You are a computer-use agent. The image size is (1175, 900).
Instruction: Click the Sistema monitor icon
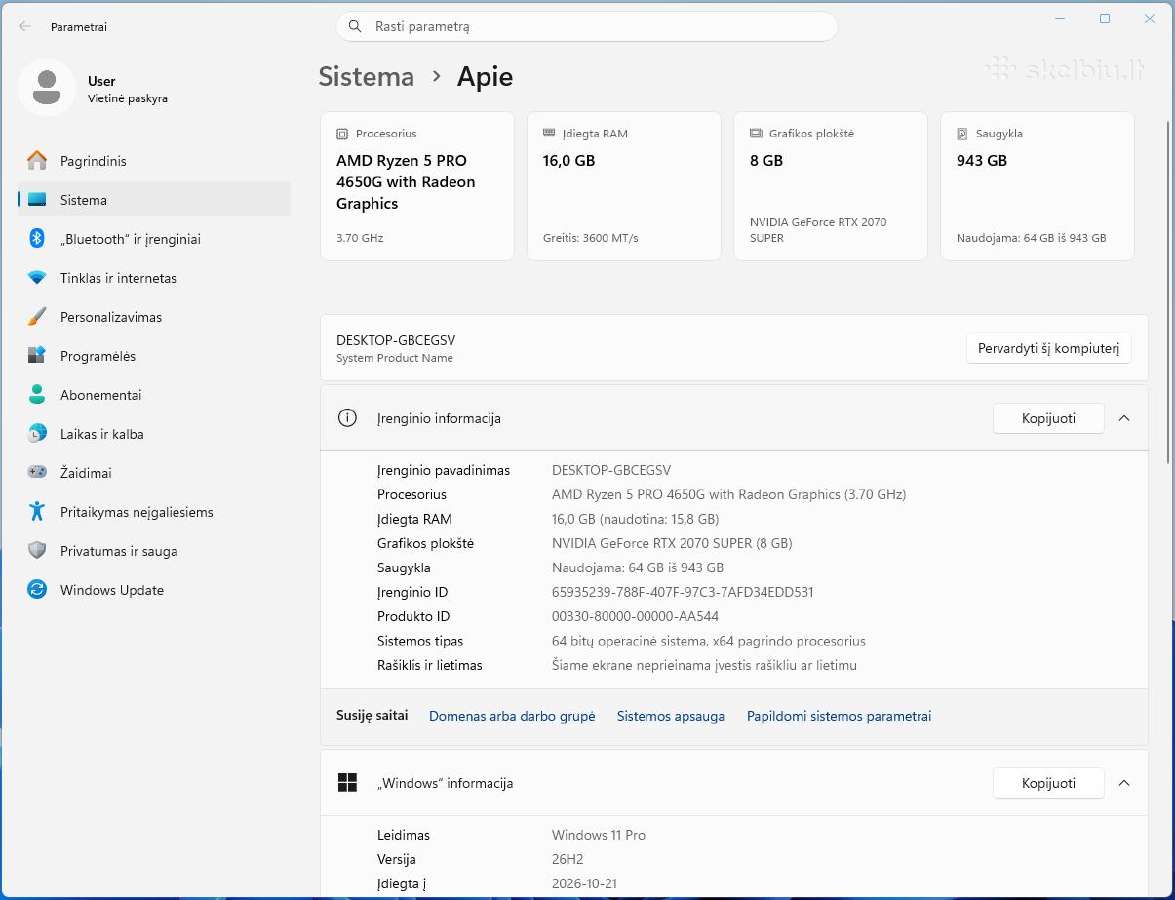click(37, 200)
